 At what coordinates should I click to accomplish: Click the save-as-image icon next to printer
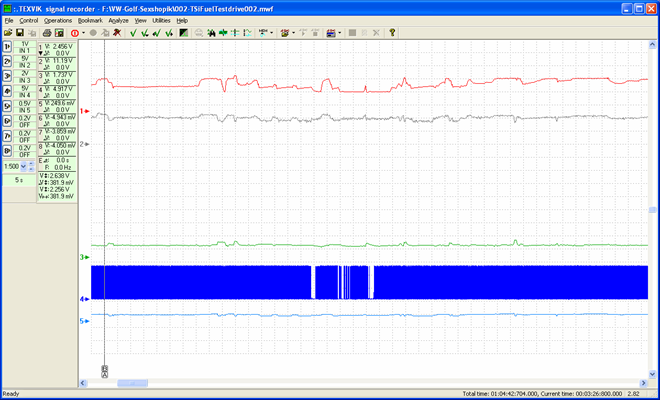click(59, 33)
